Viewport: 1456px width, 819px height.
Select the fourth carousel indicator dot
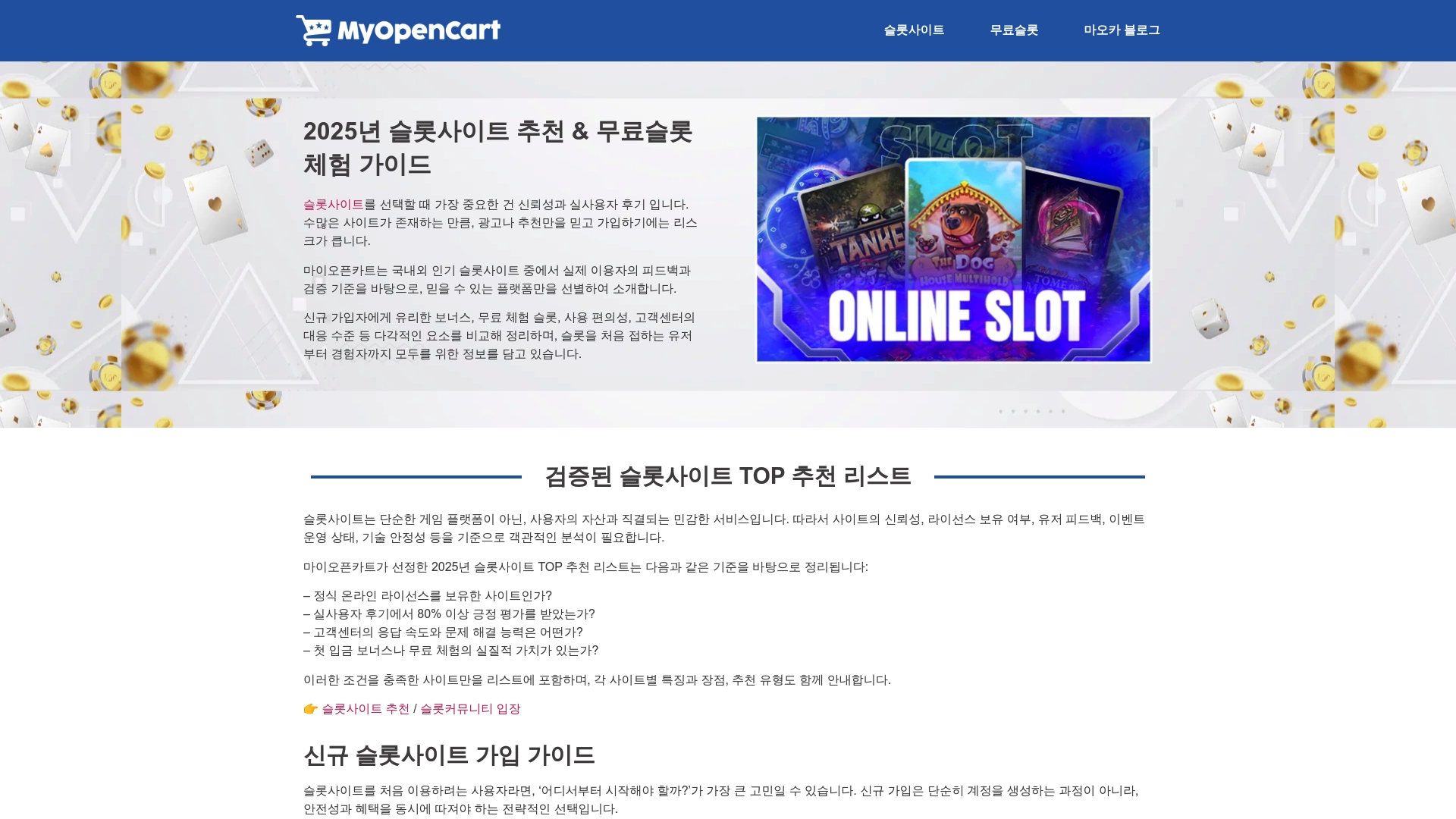tap(1038, 411)
